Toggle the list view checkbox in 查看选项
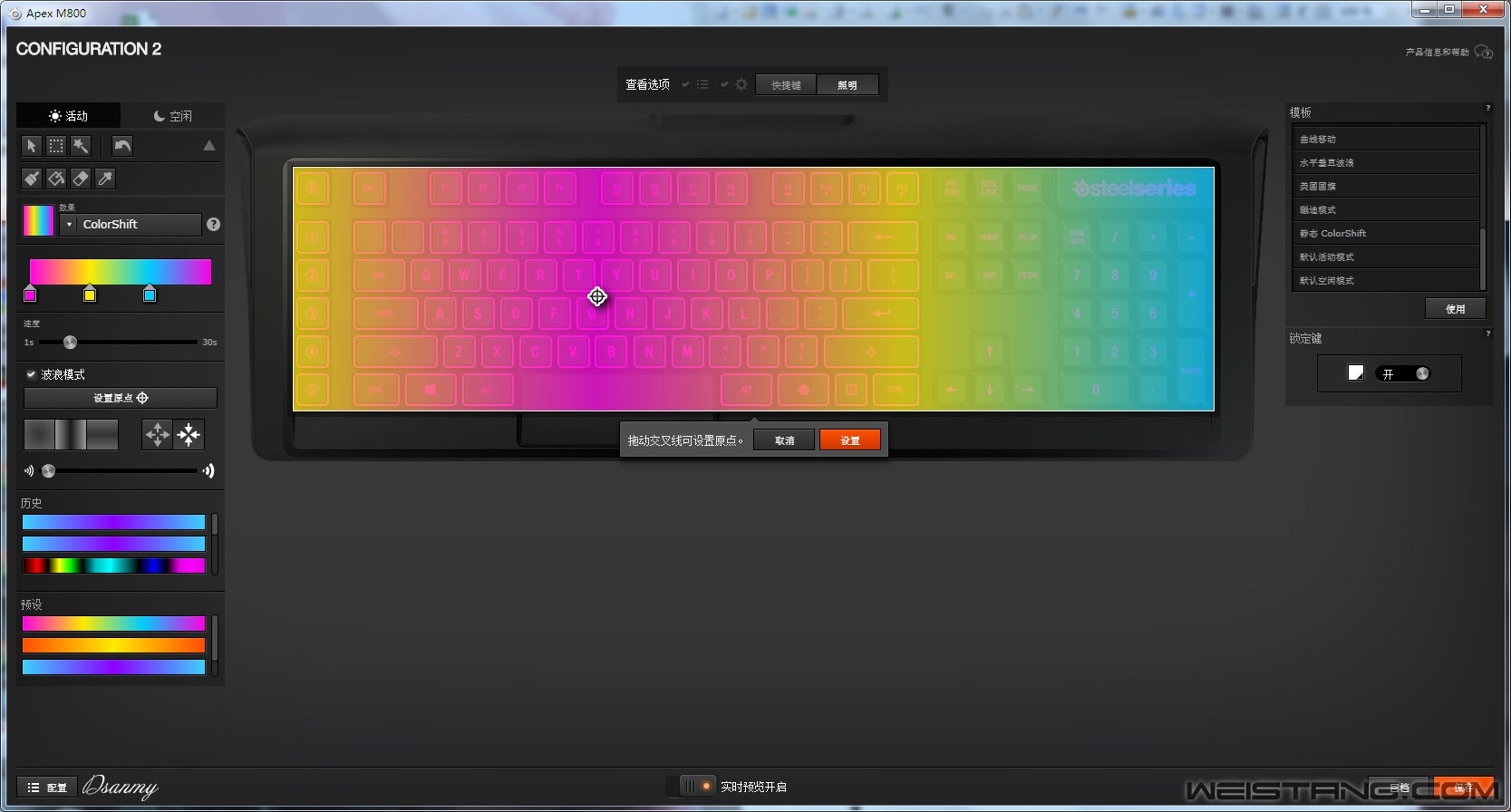 click(x=685, y=84)
